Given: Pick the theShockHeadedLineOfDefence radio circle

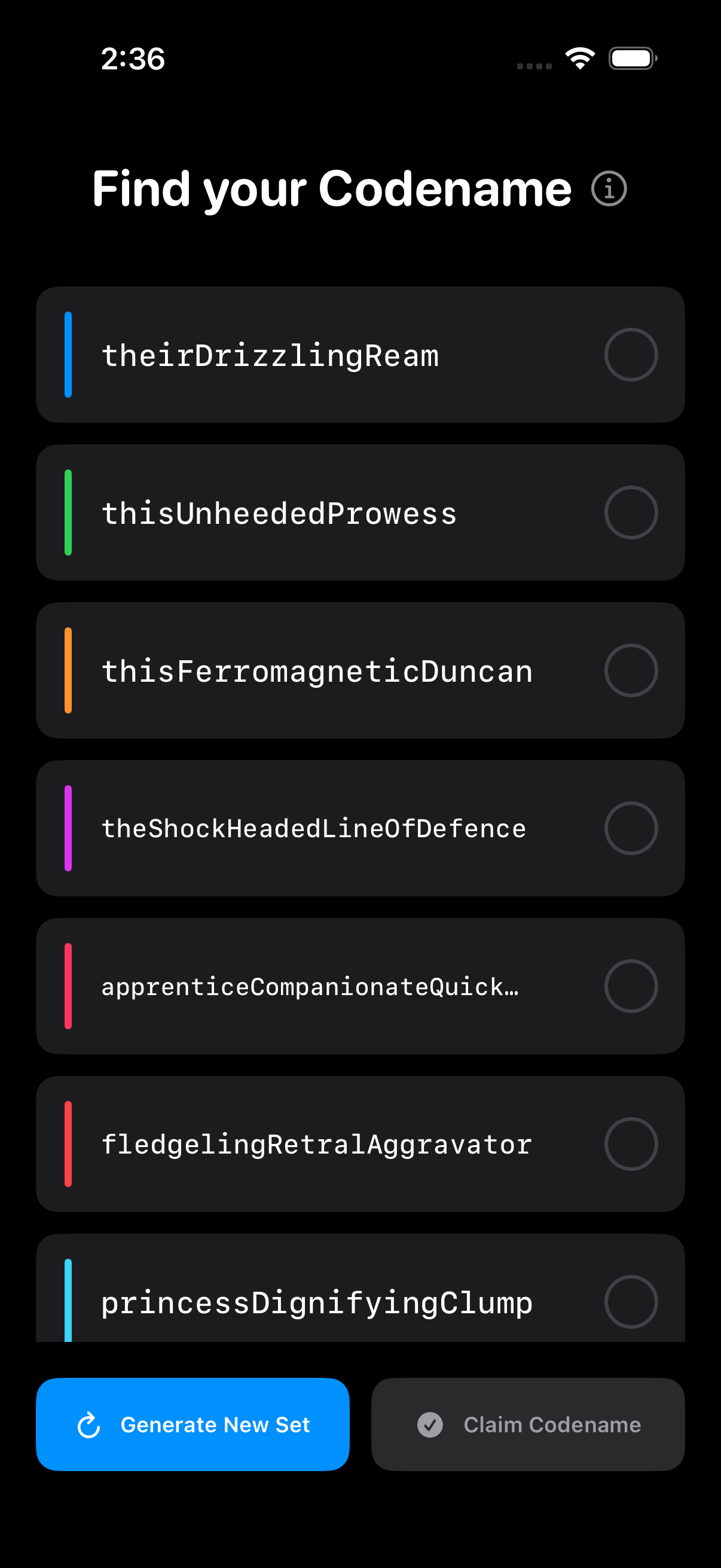Looking at the screenshot, I should 631,828.
